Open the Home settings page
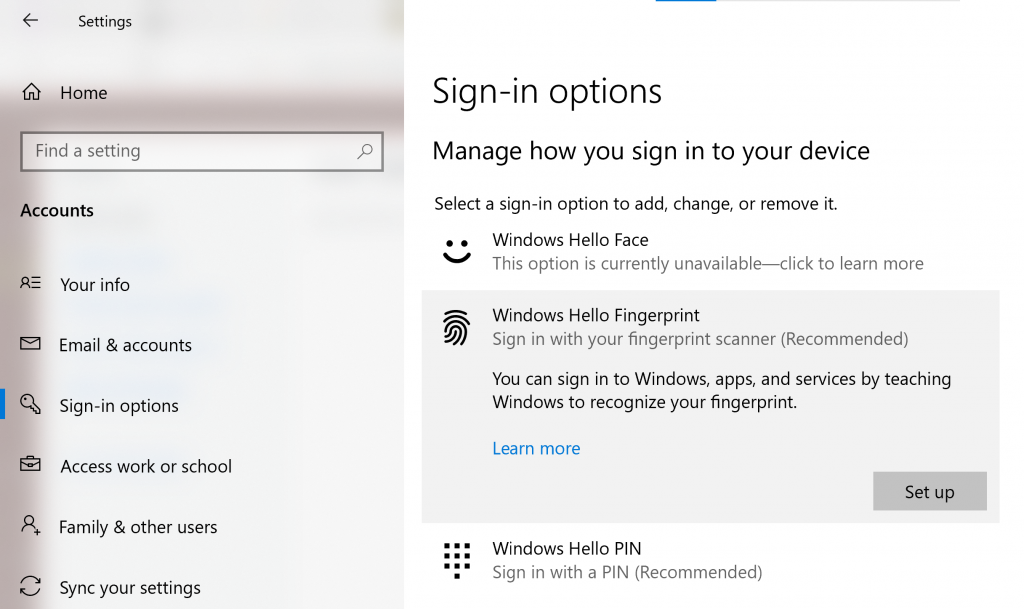The image size is (1024, 609). (x=84, y=93)
